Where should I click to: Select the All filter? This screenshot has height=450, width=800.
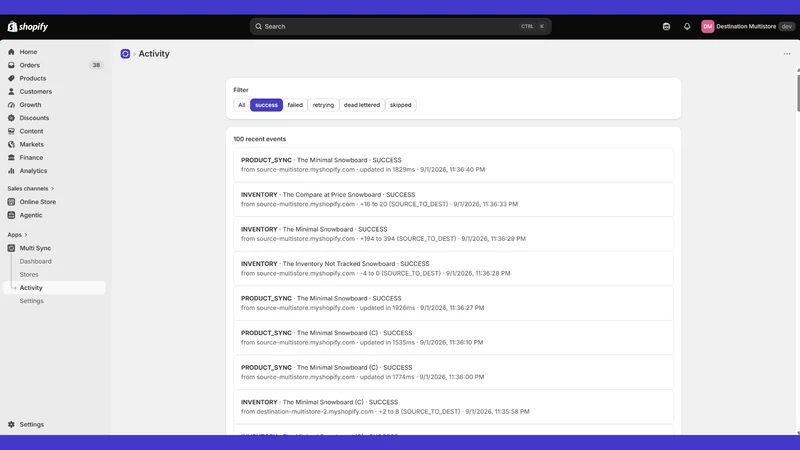241,105
